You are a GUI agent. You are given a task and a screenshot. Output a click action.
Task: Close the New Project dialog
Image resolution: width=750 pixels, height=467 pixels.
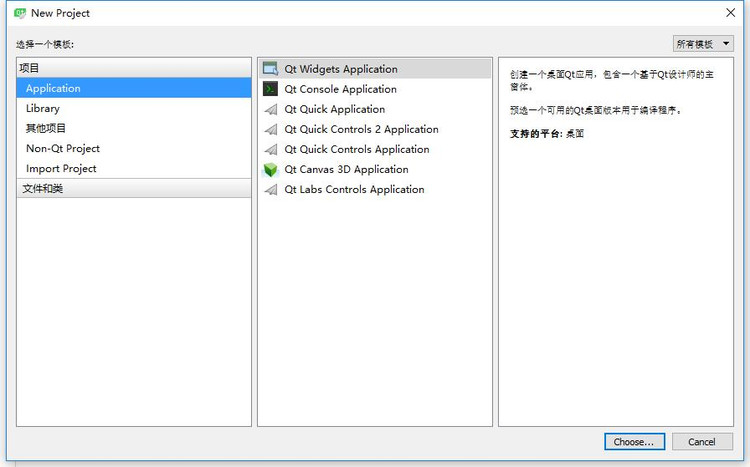click(x=730, y=13)
